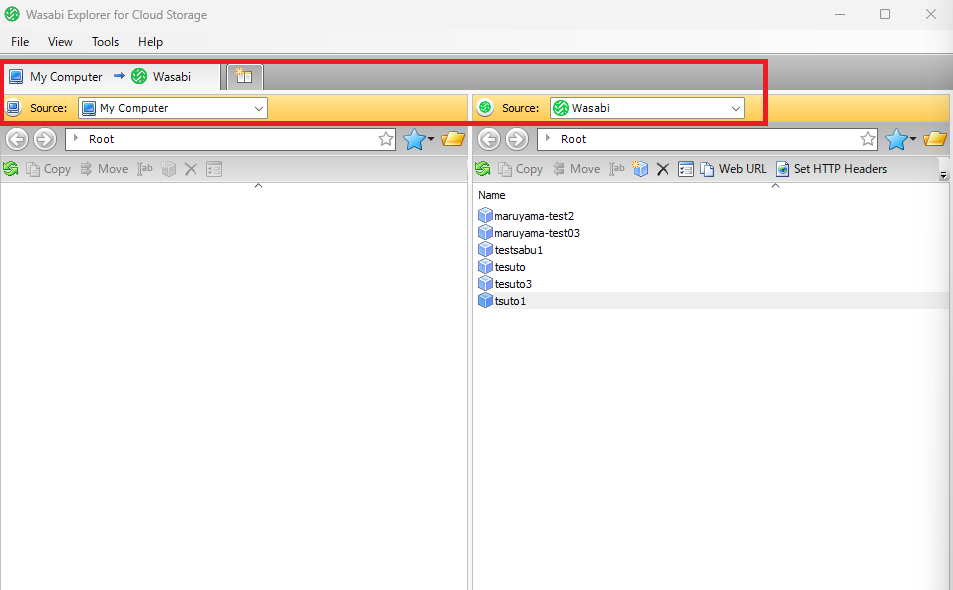Click Properties icon in left pane toolbar
Screen dimensions: 953x590
click(214, 169)
